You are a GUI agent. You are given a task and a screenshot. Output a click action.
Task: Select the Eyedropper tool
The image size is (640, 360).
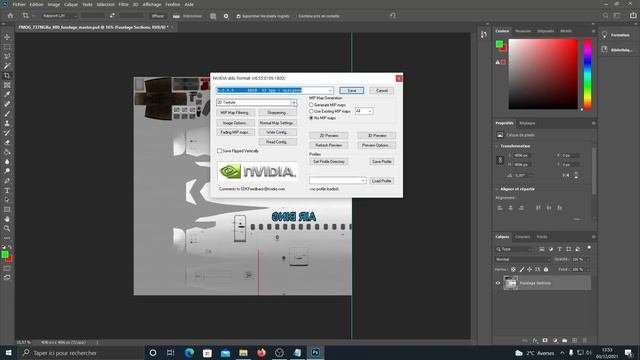[7, 95]
